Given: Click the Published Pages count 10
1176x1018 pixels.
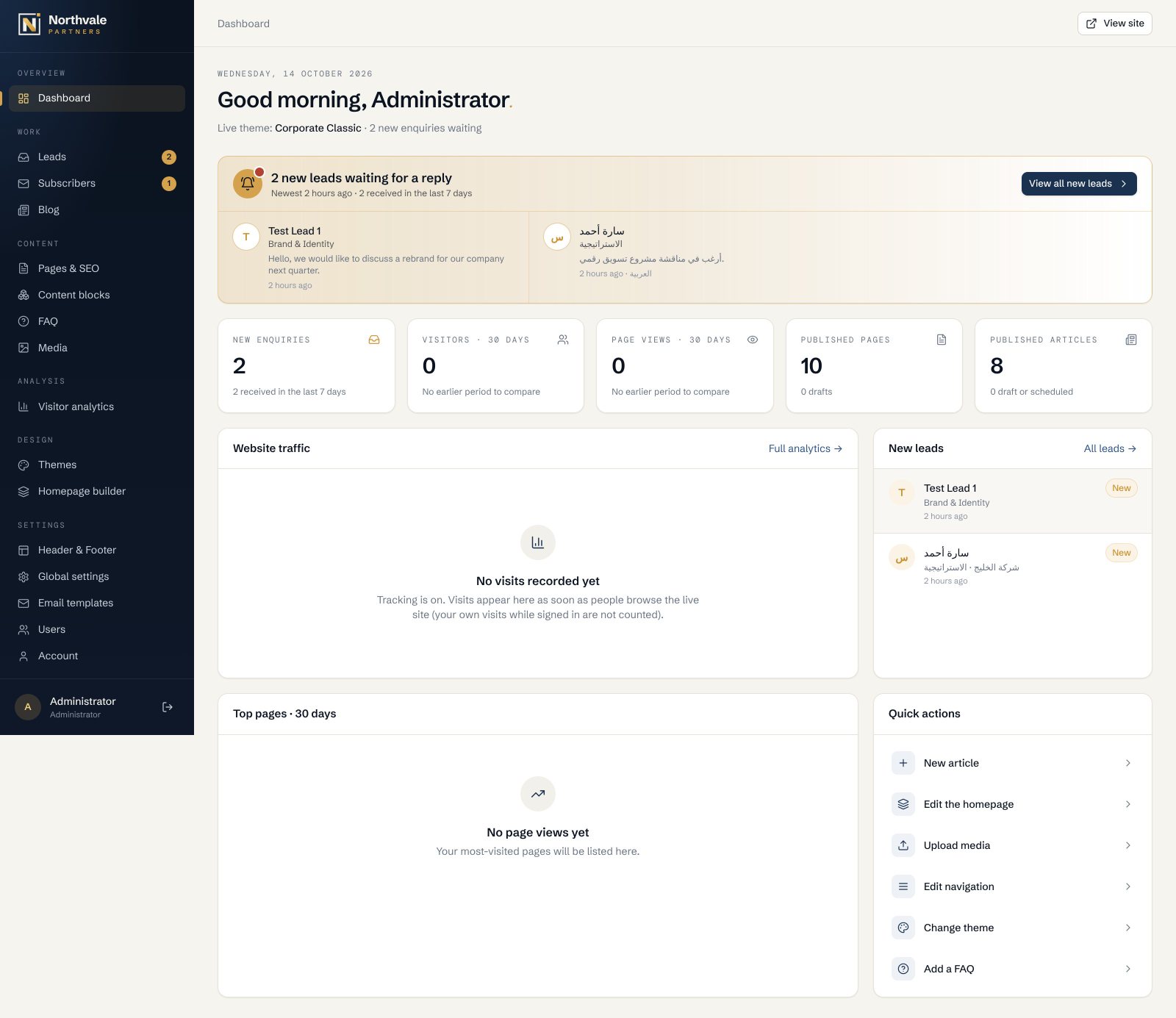Looking at the screenshot, I should click(811, 366).
